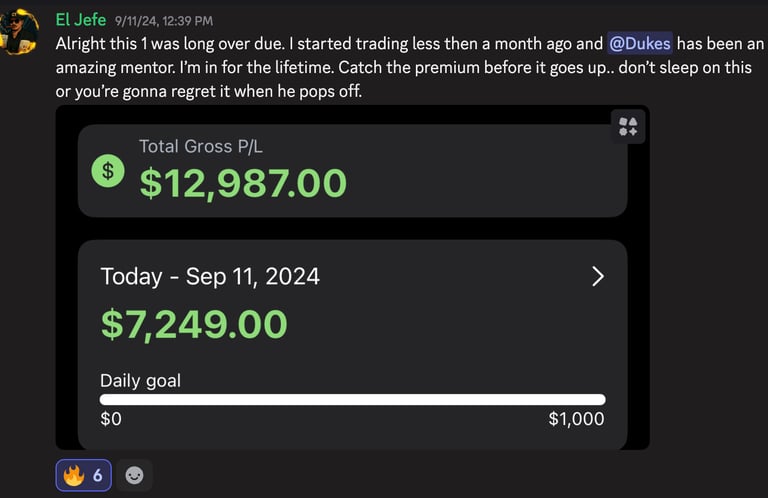Open El Jefe username profile
The height and width of the screenshot is (498, 768).
(x=81, y=20)
